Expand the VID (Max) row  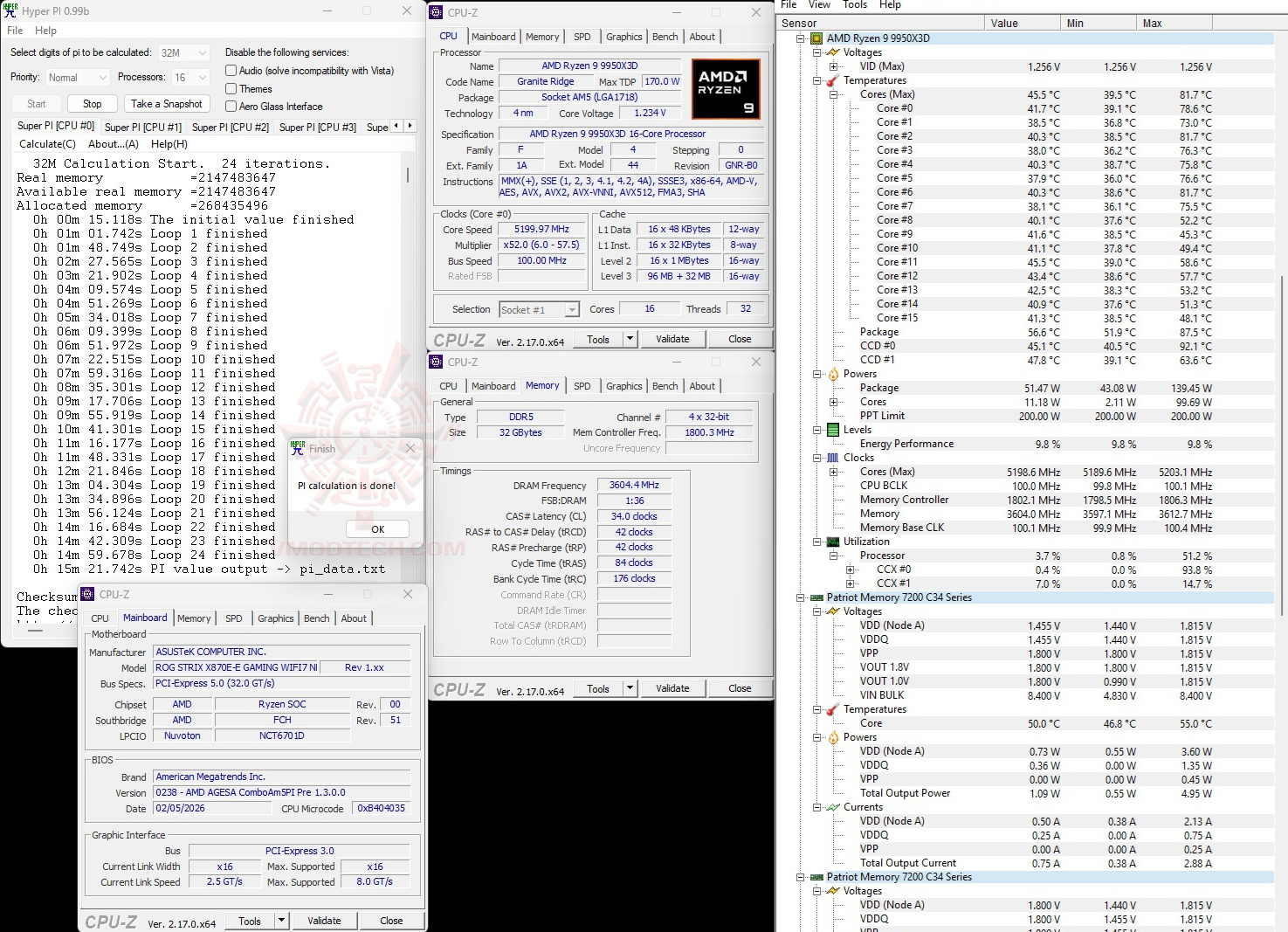833,66
